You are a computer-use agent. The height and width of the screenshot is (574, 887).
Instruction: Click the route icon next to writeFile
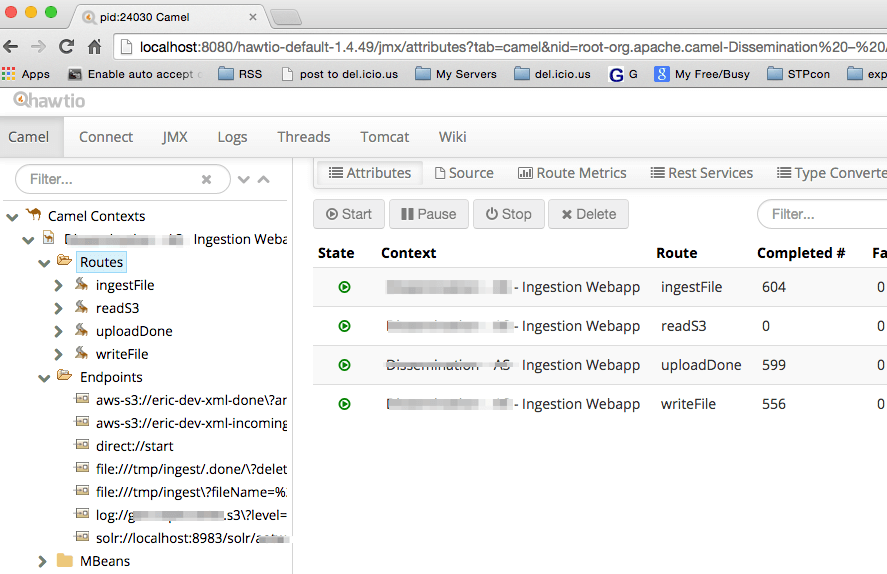pyautogui.click(x=81, y=353)
